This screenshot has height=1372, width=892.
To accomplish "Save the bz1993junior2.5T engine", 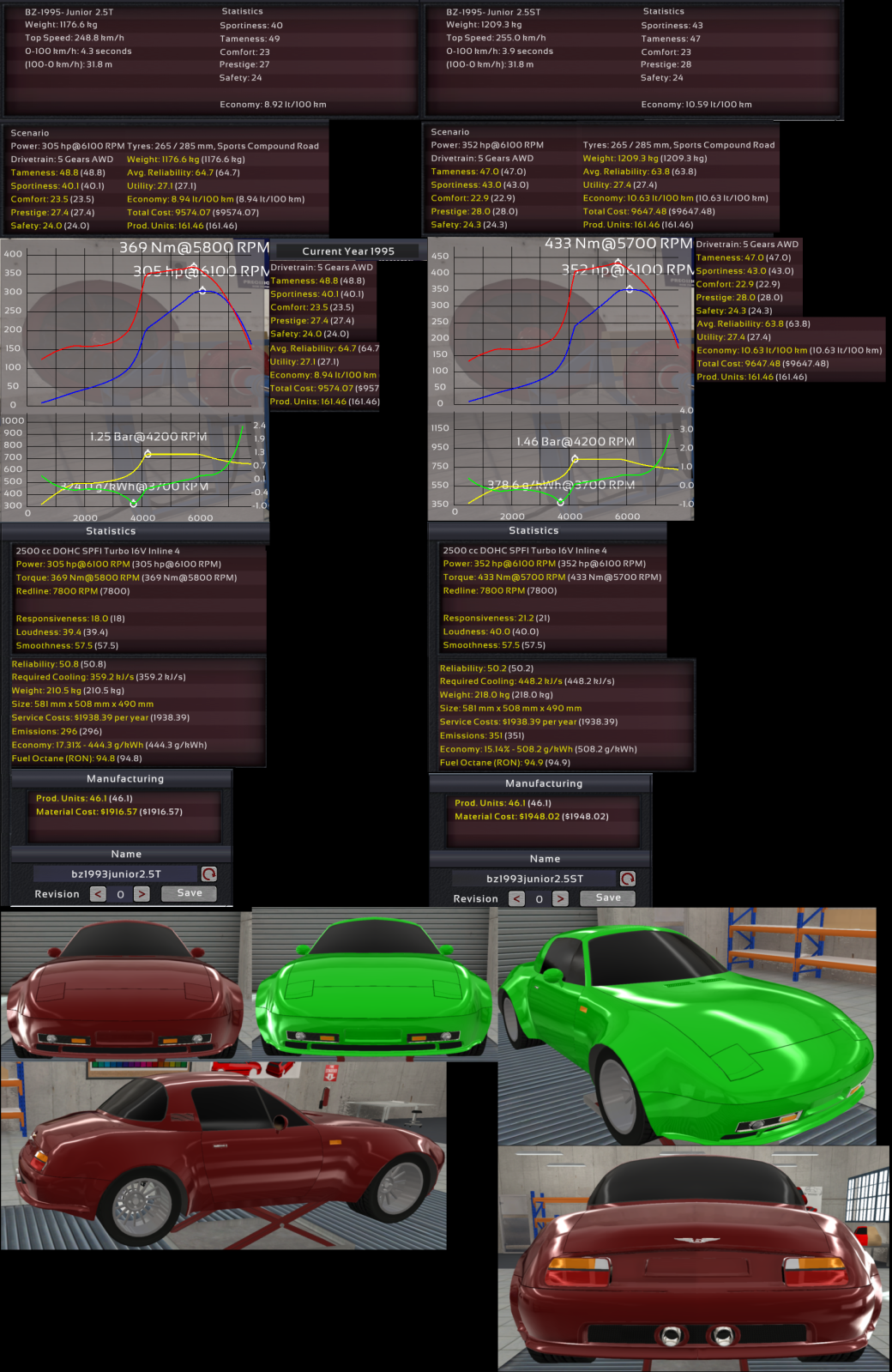I will click(189, 893).
